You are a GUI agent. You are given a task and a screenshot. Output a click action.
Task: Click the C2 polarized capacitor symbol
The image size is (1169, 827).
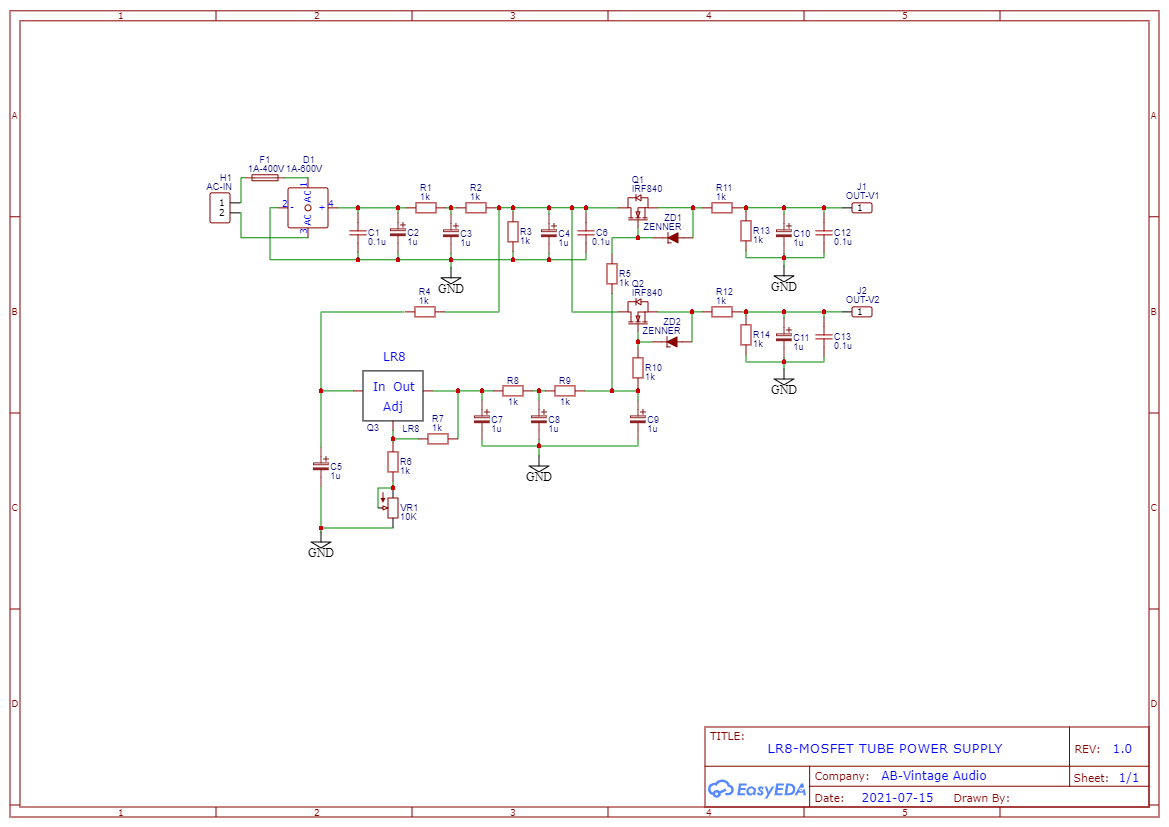coord(398,233)
